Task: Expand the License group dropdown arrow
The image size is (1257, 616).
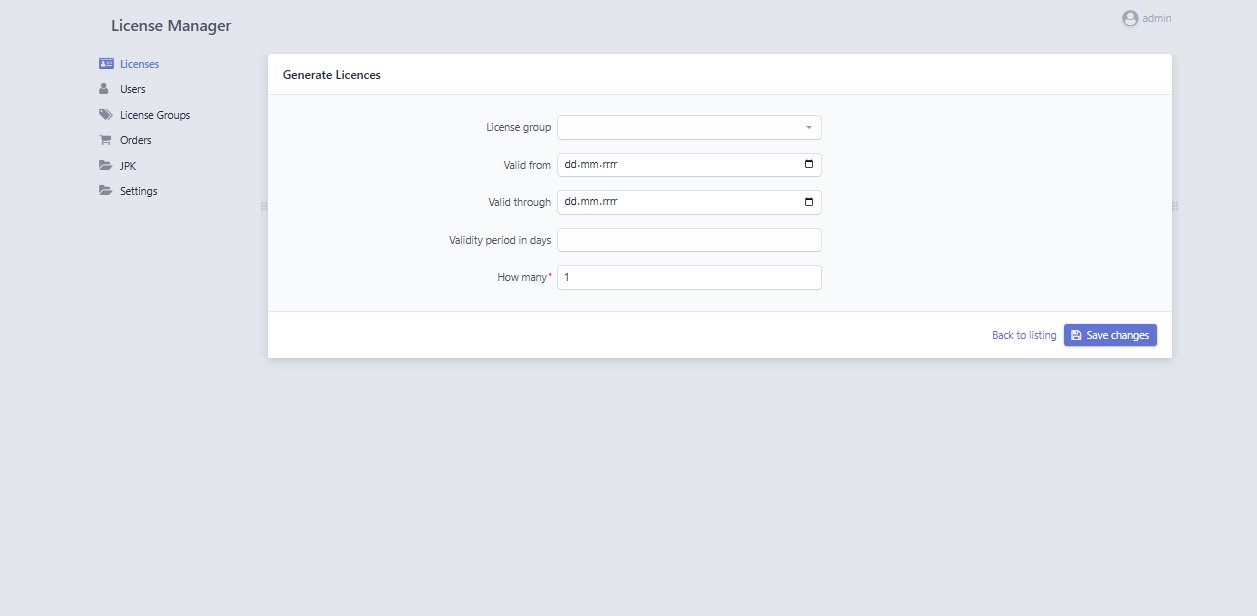Action: (x=808, y=128)
